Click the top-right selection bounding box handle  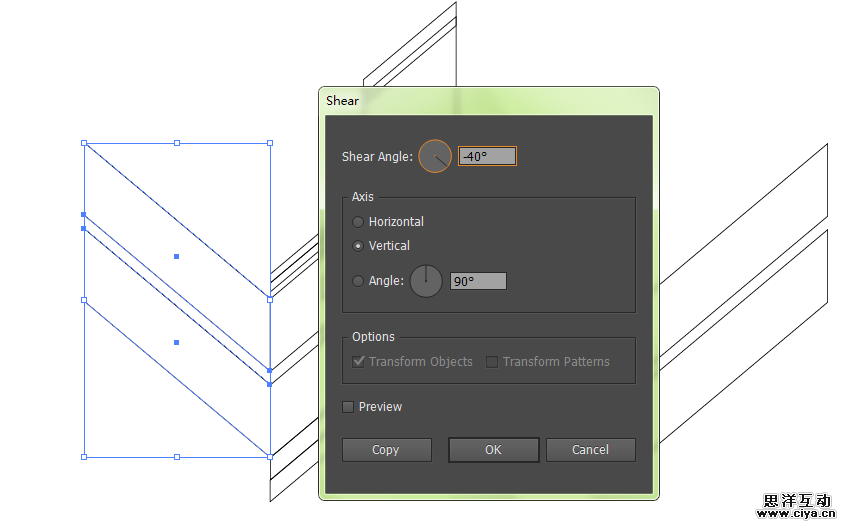pos(270,143)
